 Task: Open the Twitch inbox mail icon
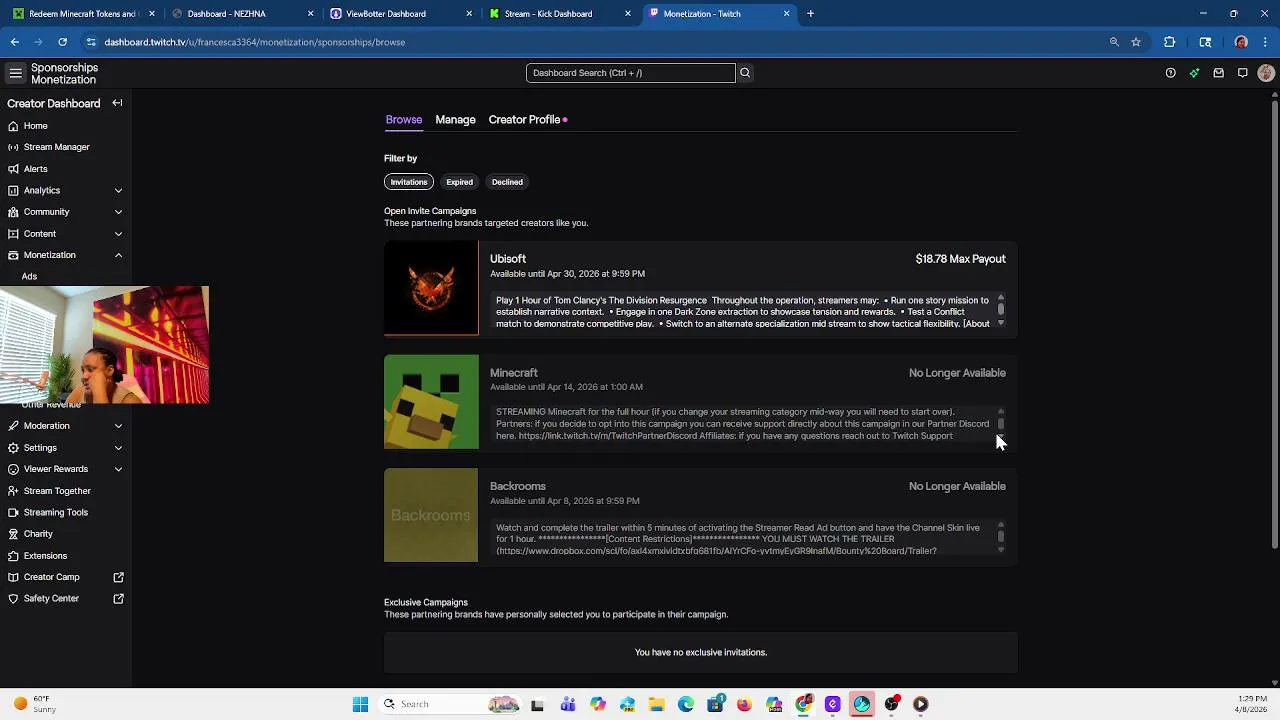pyautogui.click(x=1218, y=73)
